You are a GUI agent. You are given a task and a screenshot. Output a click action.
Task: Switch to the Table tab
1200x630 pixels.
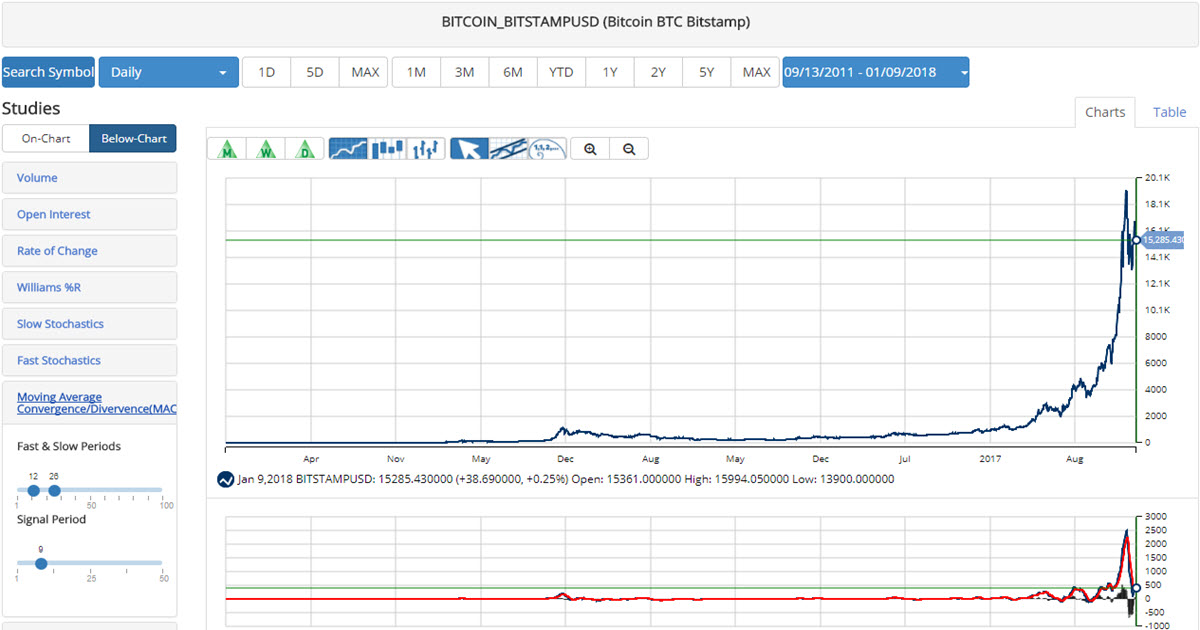1169,112
